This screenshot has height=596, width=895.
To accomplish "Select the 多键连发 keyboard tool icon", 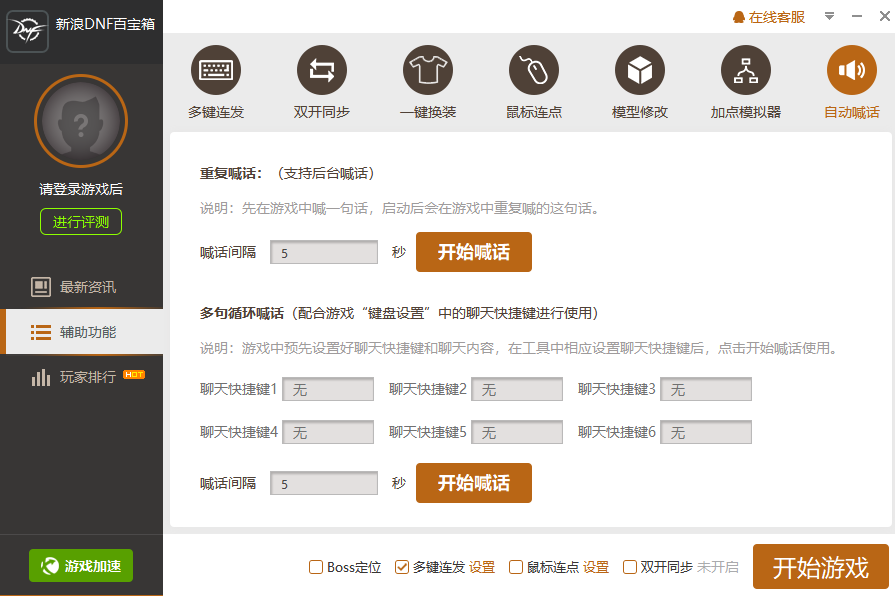I will click(x=215, y=70).
